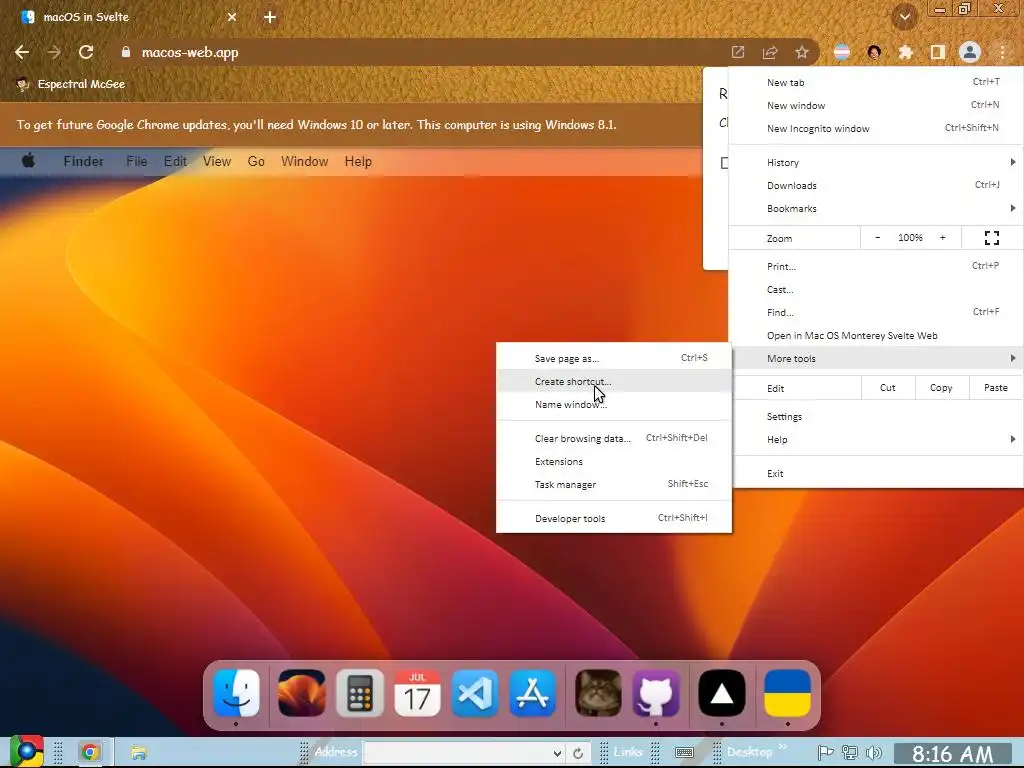Open Settings from the Chrome menu
This screenshot has width=1024, height=768.
pos(876,417)
